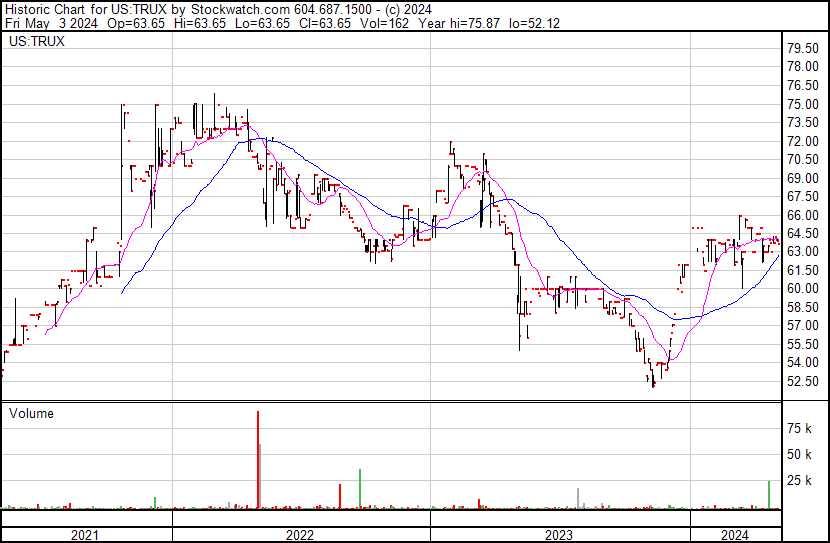Select the 69.00 price axis label
The width and height of the screenshot is (830, 543).
803,178
